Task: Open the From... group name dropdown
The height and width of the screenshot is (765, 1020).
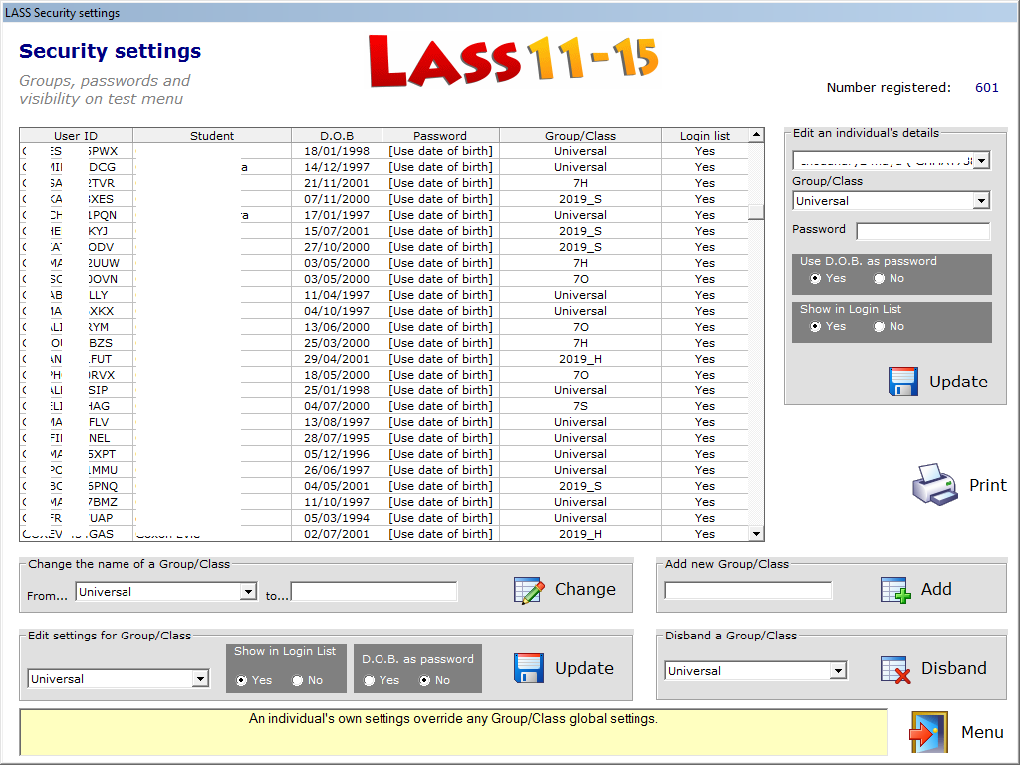Action: pos(248,591)
